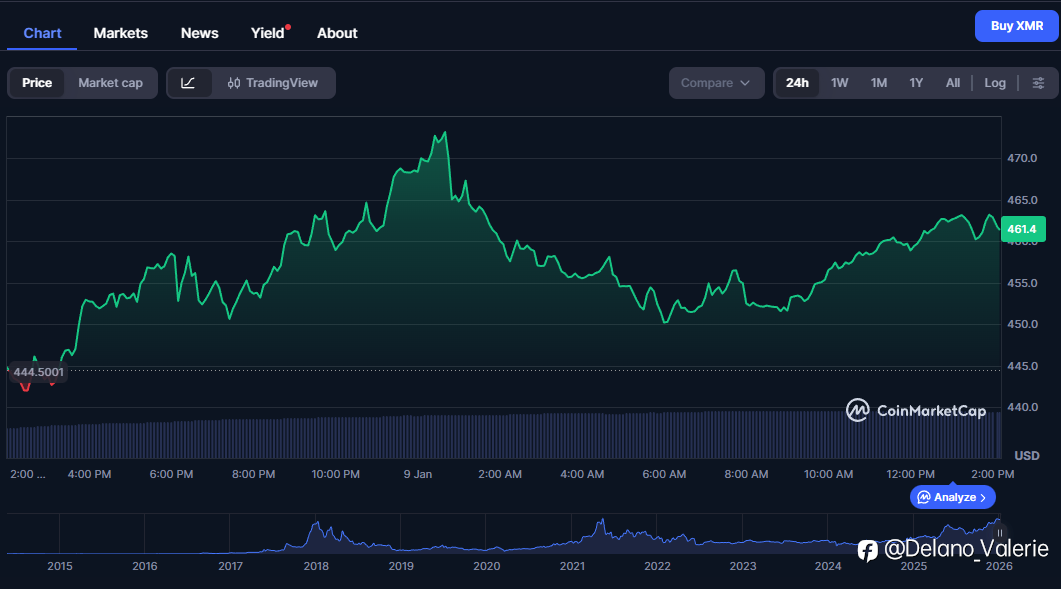Image resolution: width=1061 pixels, height=589 pixels.
Task: Select the 24h time range
Action: click(797, 83)
